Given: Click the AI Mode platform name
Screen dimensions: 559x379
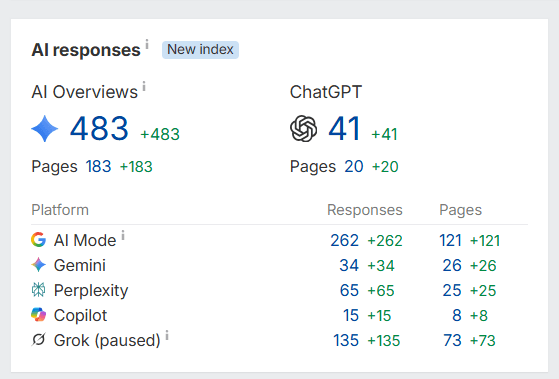Looking at the screenshot, I should point(85,240).
